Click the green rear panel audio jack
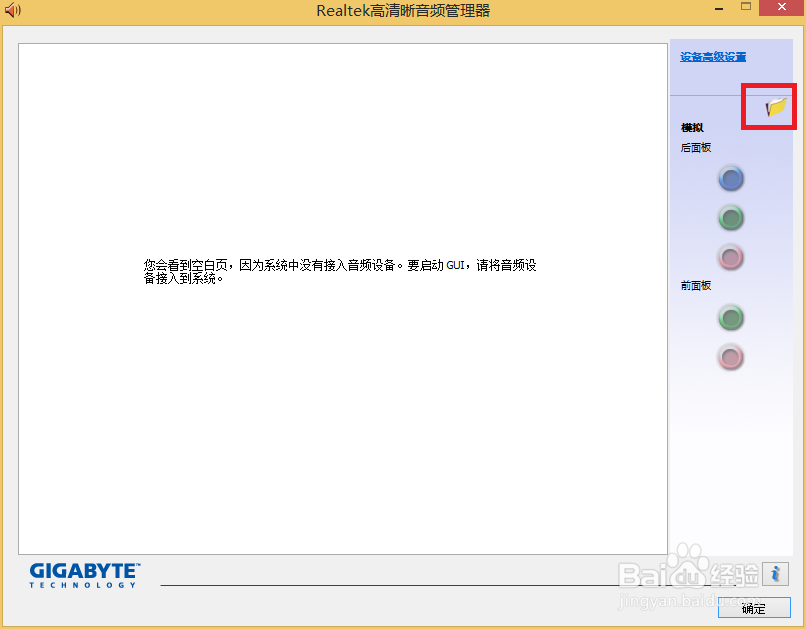This screenshot has height=629, width=806. (730, 218)
